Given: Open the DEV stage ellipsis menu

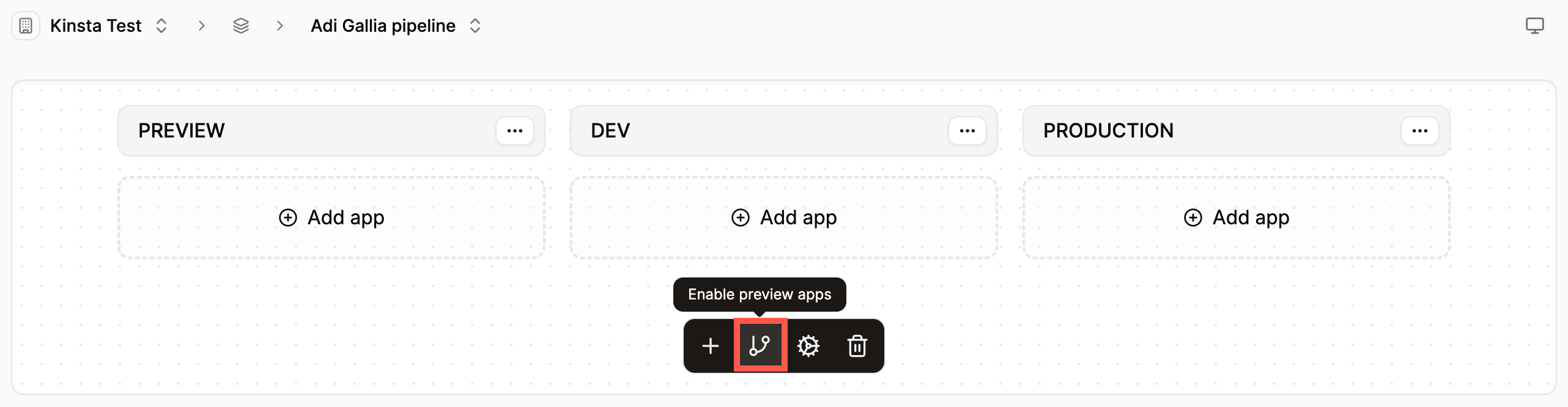Looking at the screenshot, I should pos(966,130).
